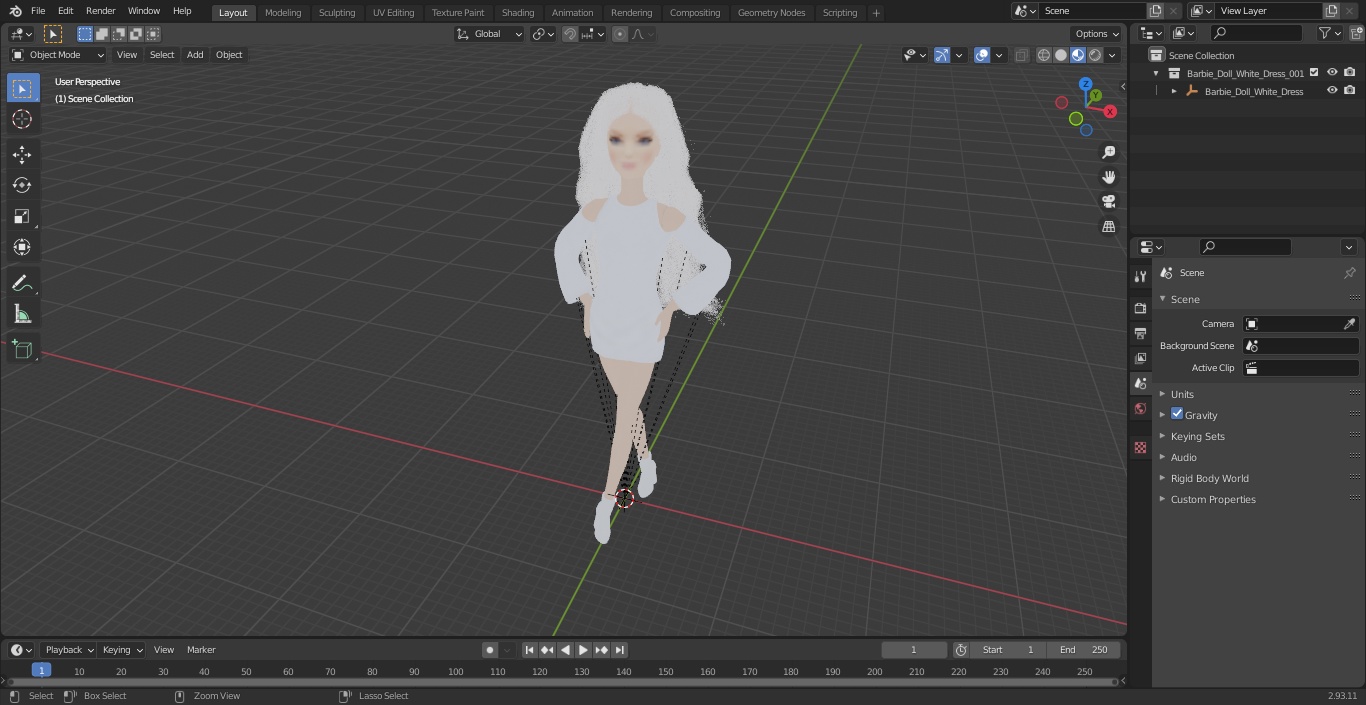Screen dimensions: 1366x705
Task: Click the Start frame value field
Action: 1009,650
